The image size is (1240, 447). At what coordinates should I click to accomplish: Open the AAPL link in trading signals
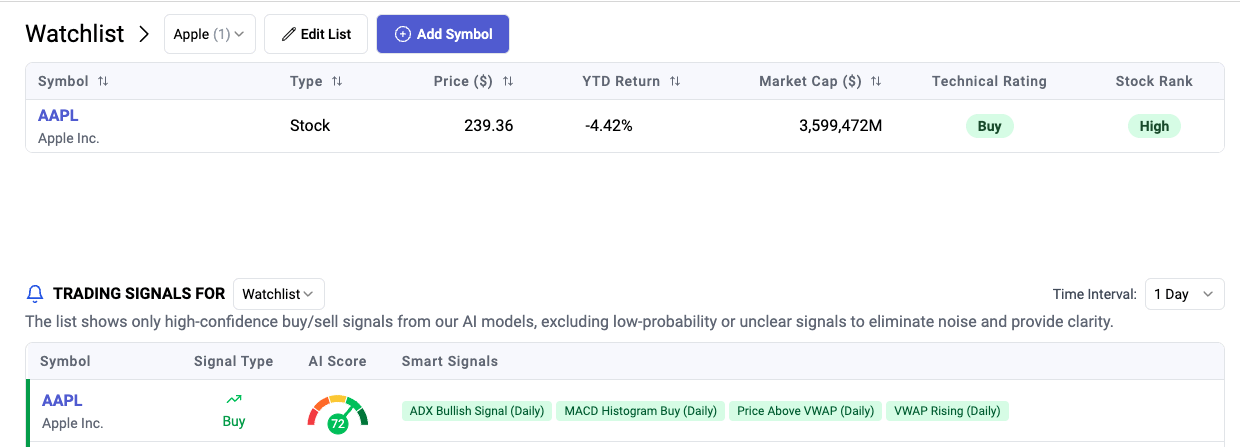coord(62,400)
